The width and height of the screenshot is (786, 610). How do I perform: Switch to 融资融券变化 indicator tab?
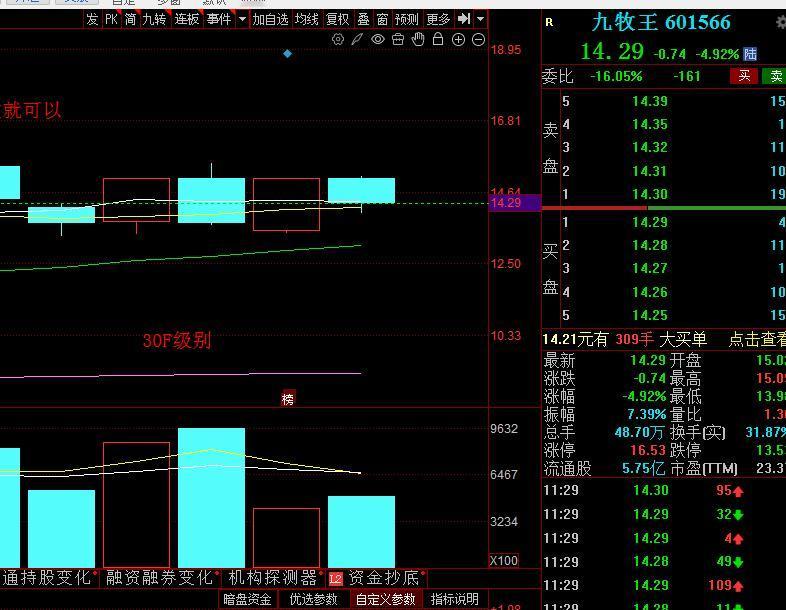(x=159, y=578)
